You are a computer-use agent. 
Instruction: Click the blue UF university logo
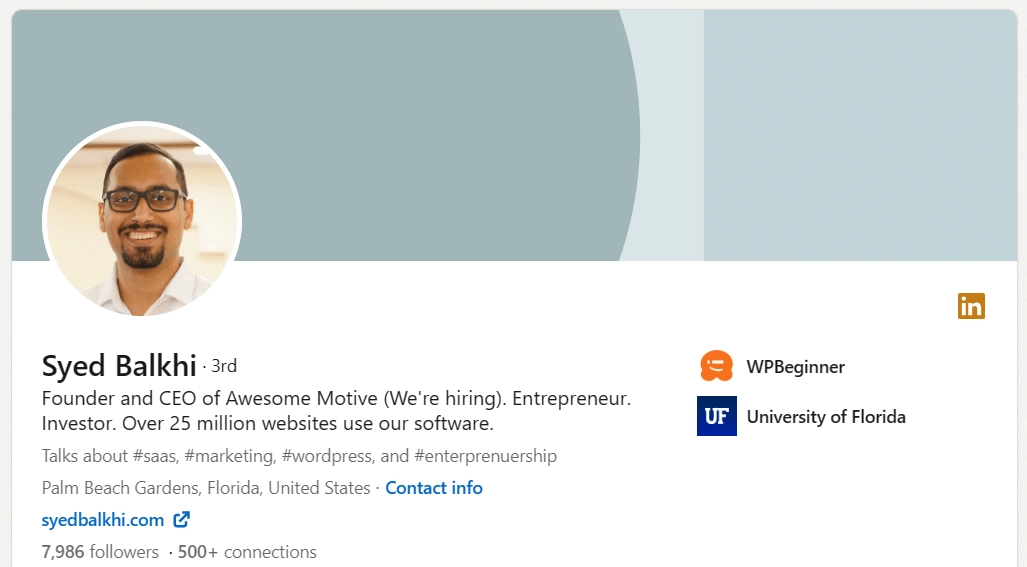(716, 416)
